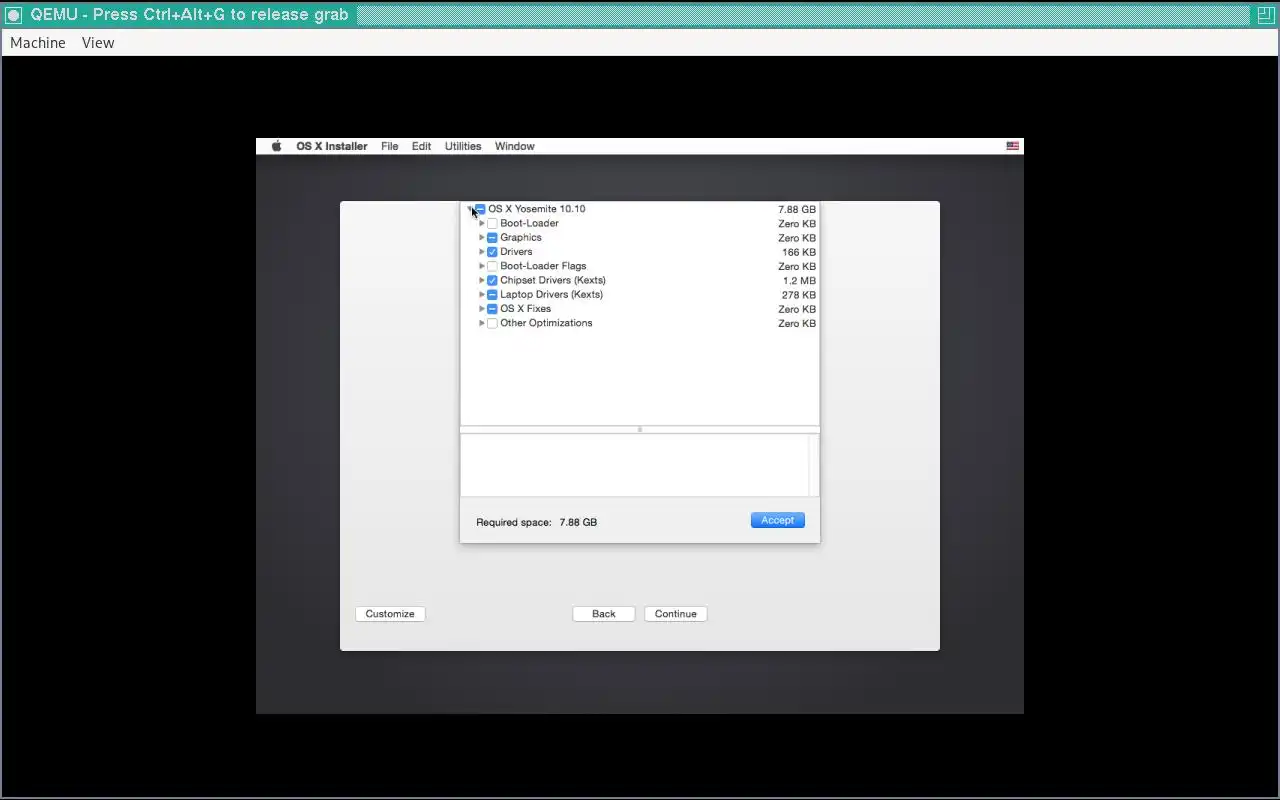Expand the Graphics group
1280x800 pixels.
(x=482, y=238)
